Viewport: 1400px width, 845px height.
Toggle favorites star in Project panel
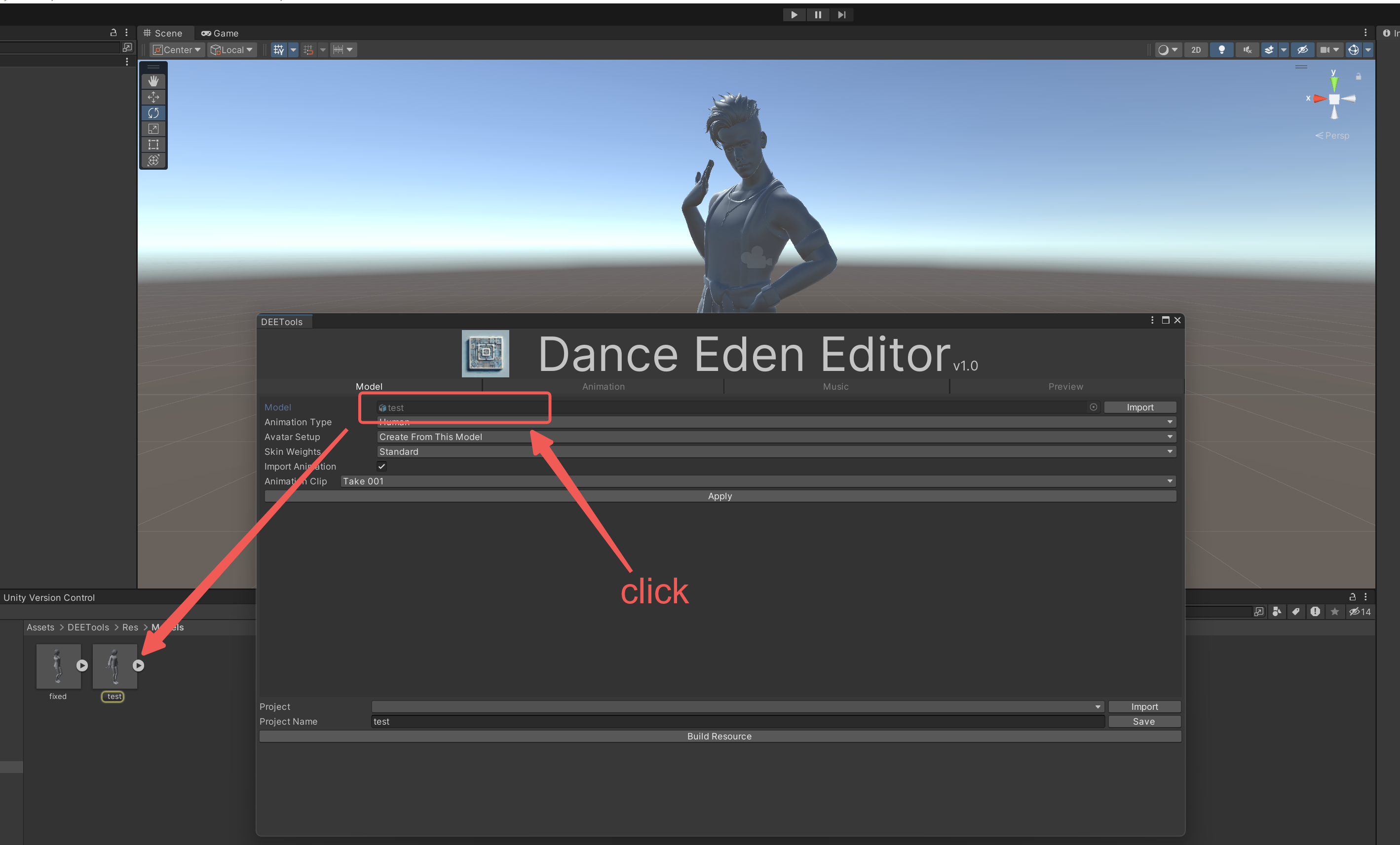[1335, 612]
